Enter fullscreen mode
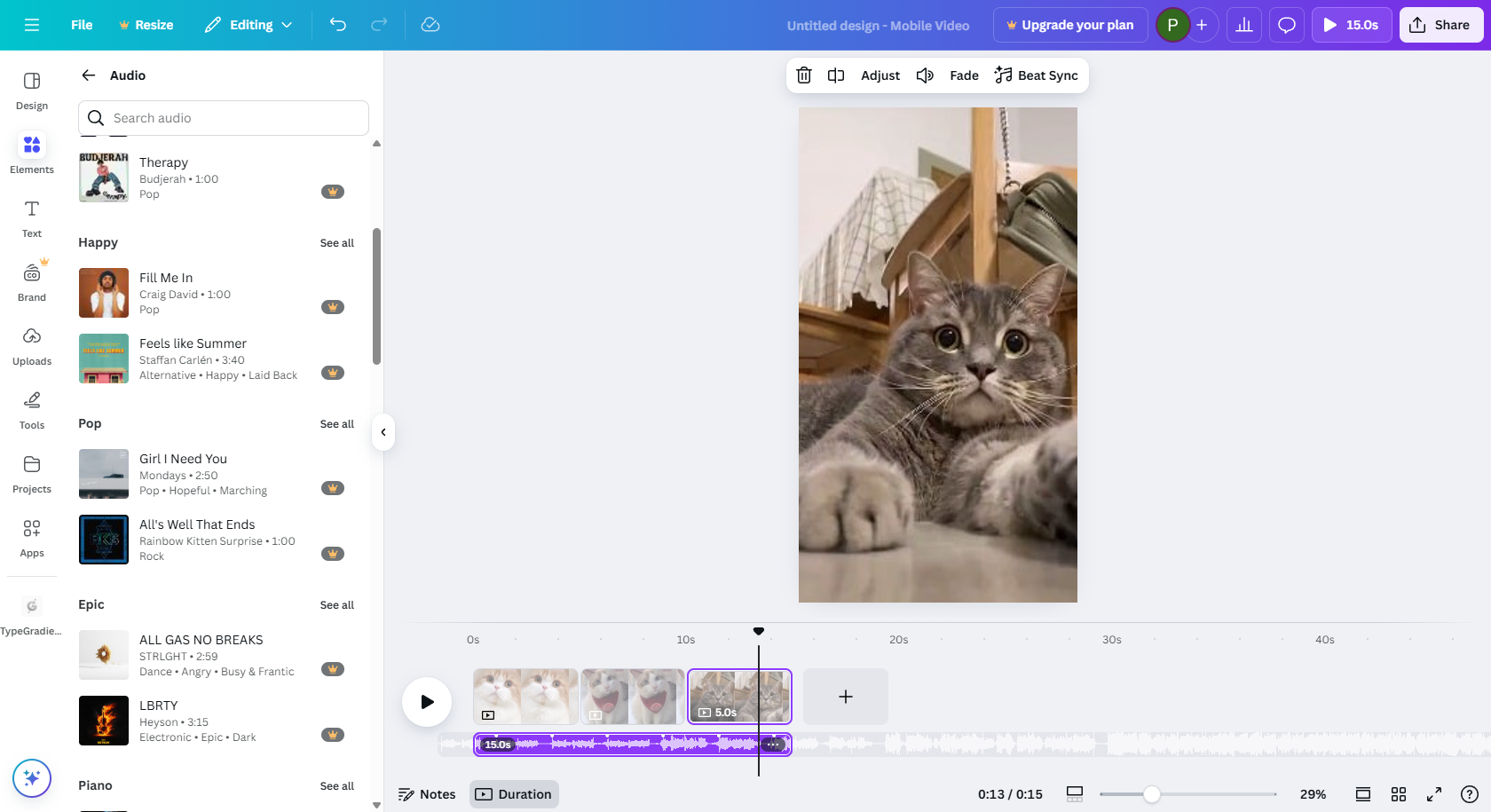 [x=1434, y=794]
